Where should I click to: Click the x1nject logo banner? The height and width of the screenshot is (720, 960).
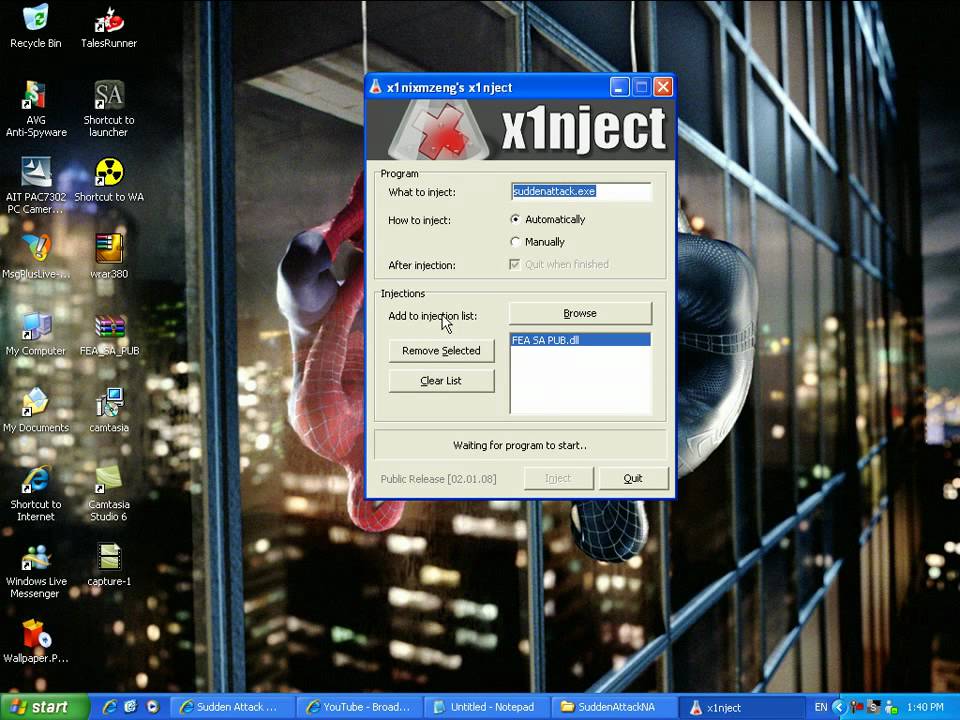click(521, 130)
